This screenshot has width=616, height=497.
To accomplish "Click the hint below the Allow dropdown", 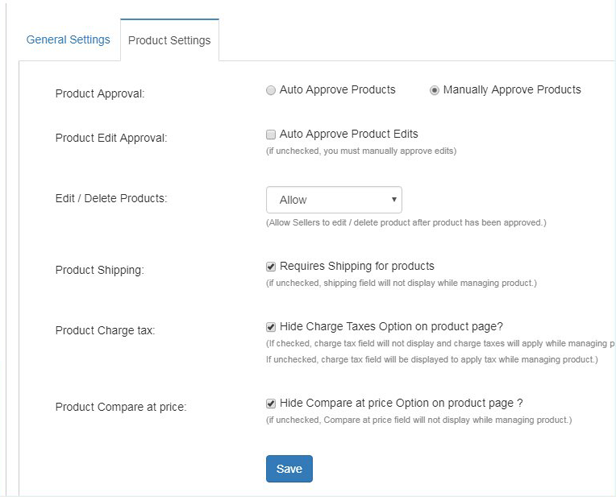I will coord(406,222).
